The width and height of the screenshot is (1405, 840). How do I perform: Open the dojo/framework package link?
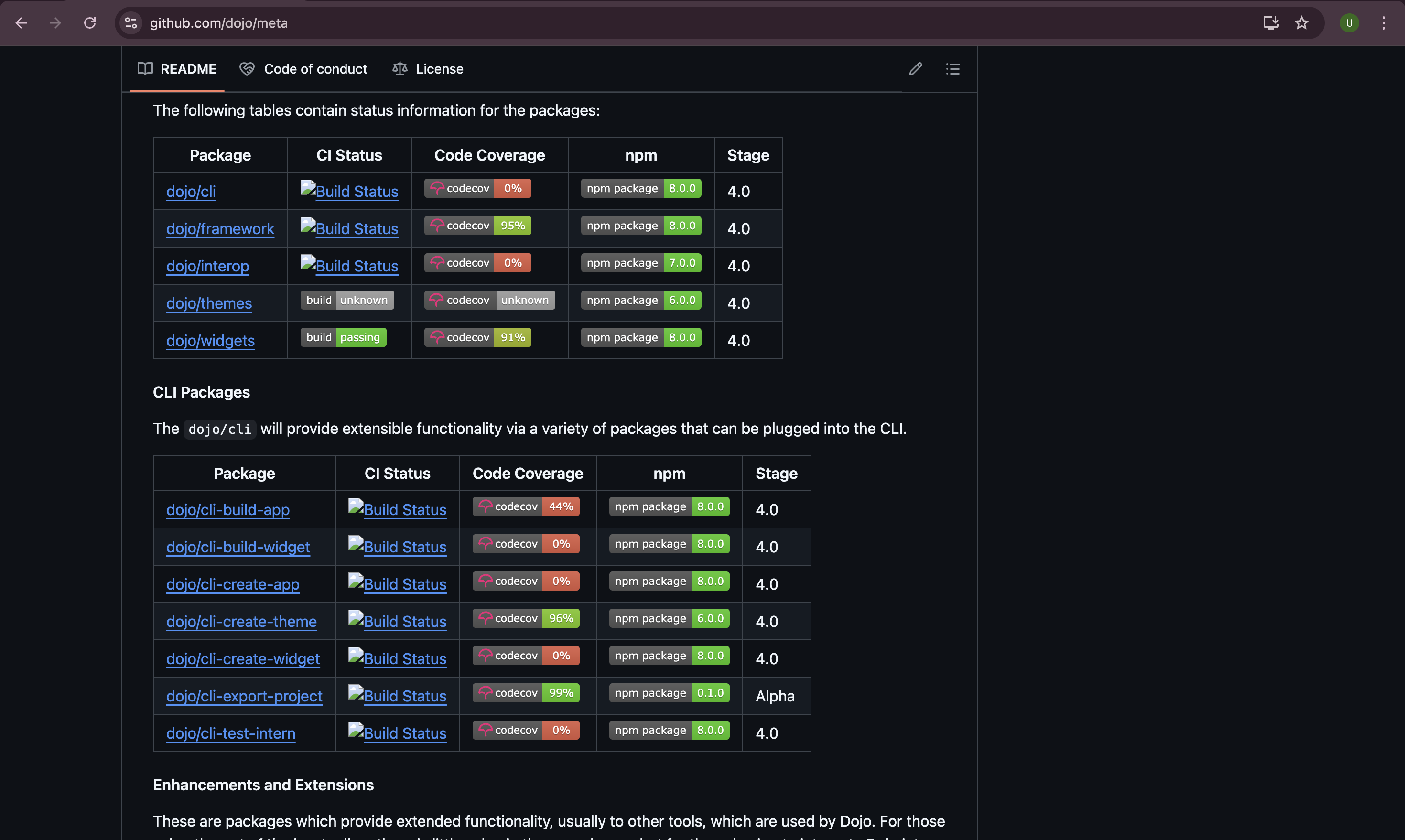(x=220, y=229)
